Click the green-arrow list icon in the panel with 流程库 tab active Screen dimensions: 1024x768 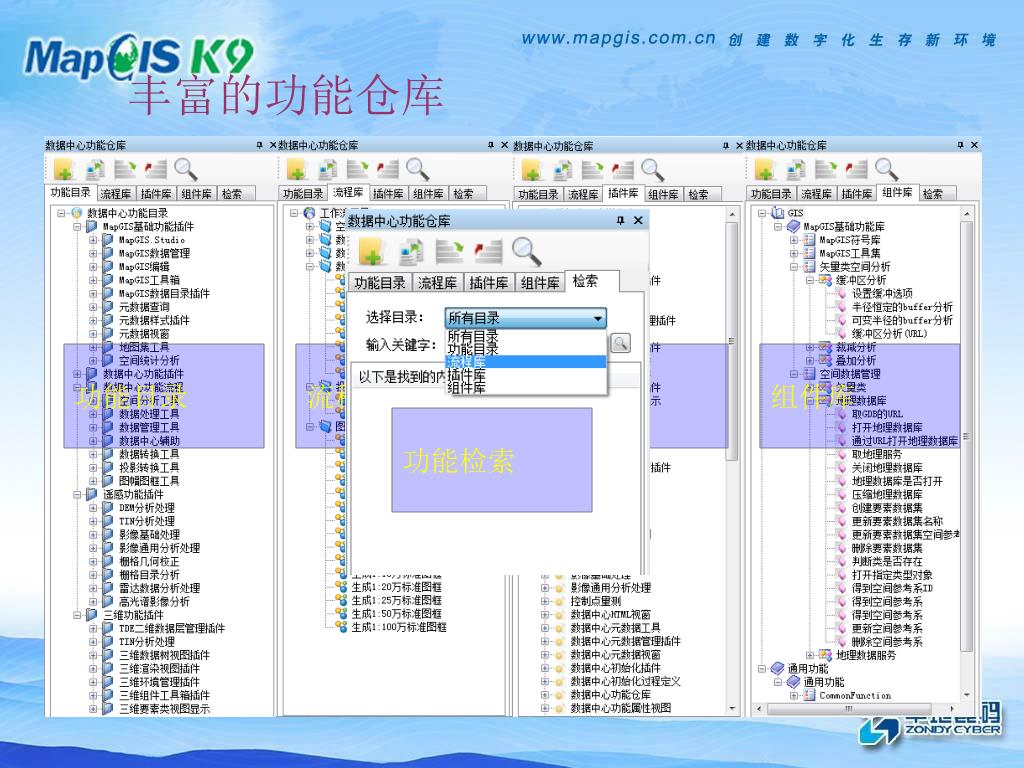tap(357, 170)
